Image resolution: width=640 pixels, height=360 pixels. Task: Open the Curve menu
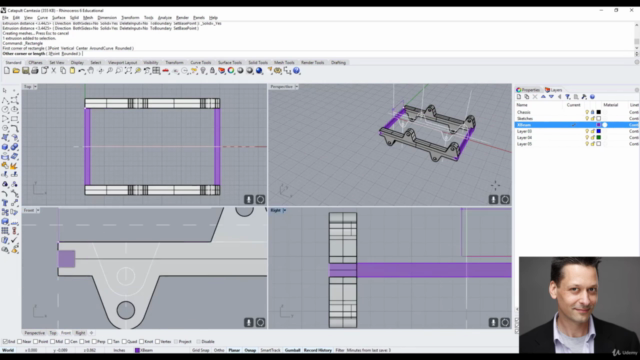42,18
